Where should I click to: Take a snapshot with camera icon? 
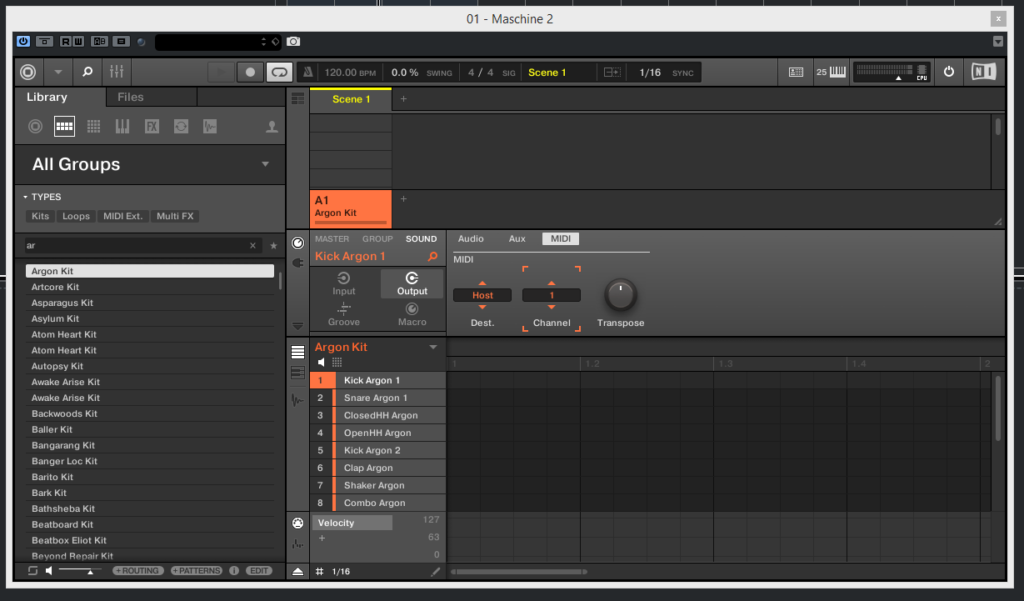click(293, 42)
